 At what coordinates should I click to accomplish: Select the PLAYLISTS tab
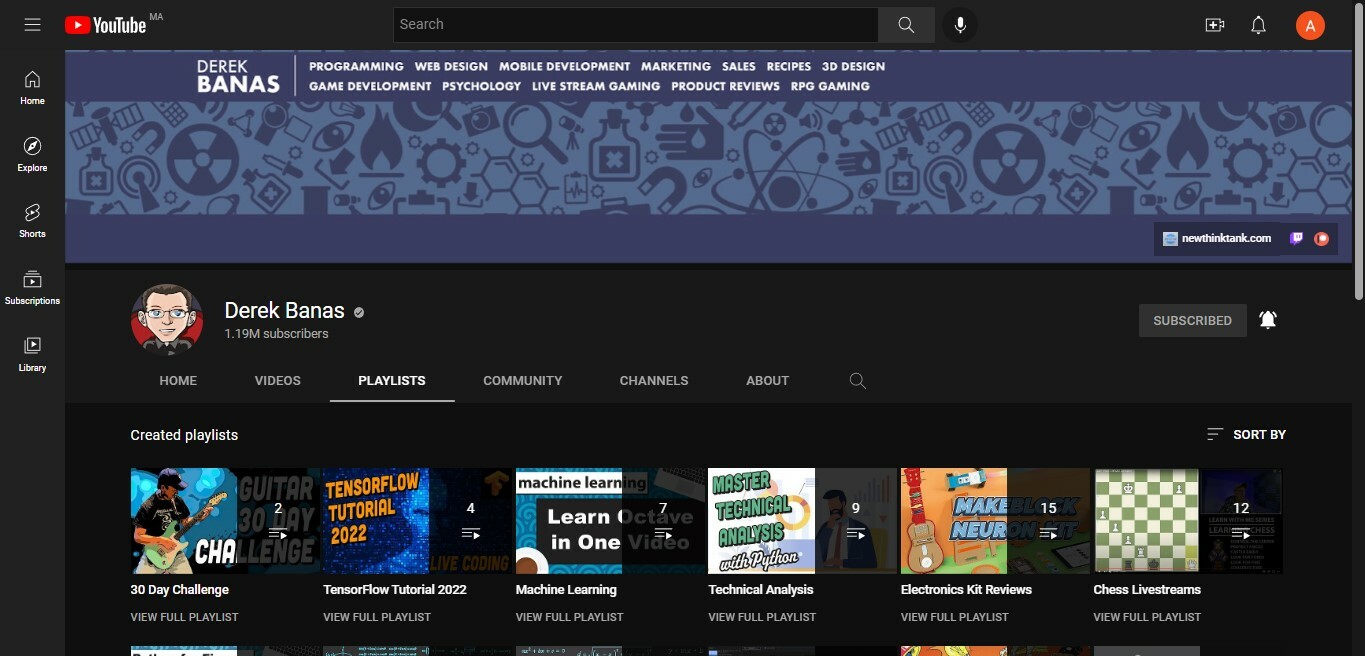(x=392, y=381)
